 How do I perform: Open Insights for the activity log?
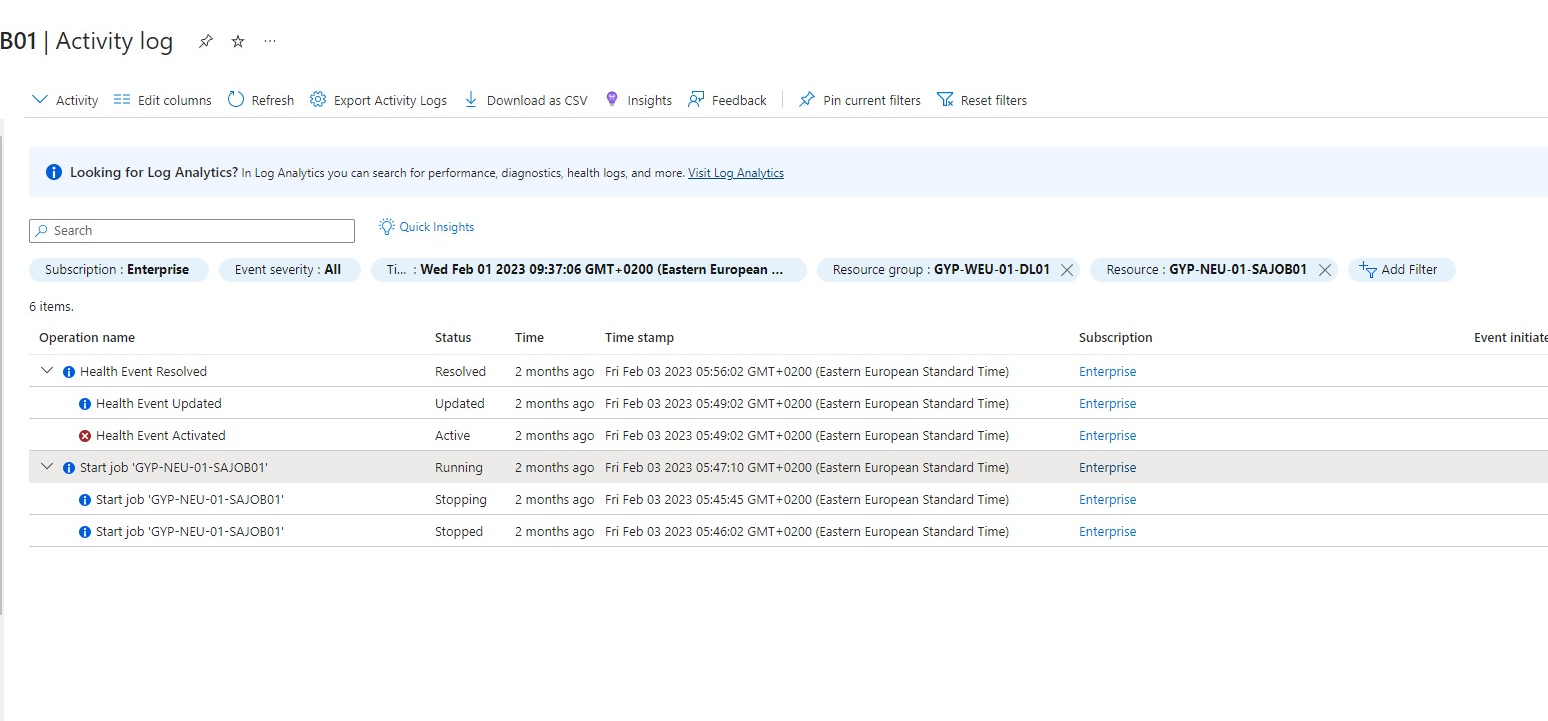[638, 99]
